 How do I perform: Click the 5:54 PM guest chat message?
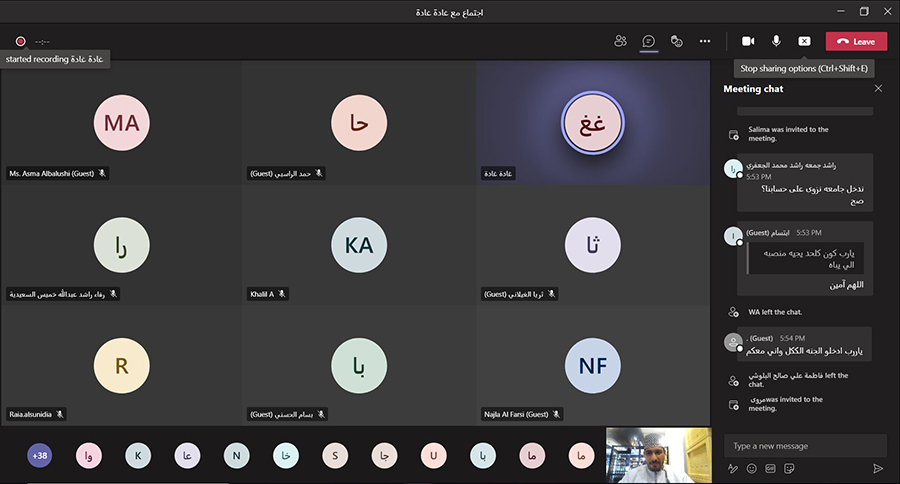tap(805, 344)
